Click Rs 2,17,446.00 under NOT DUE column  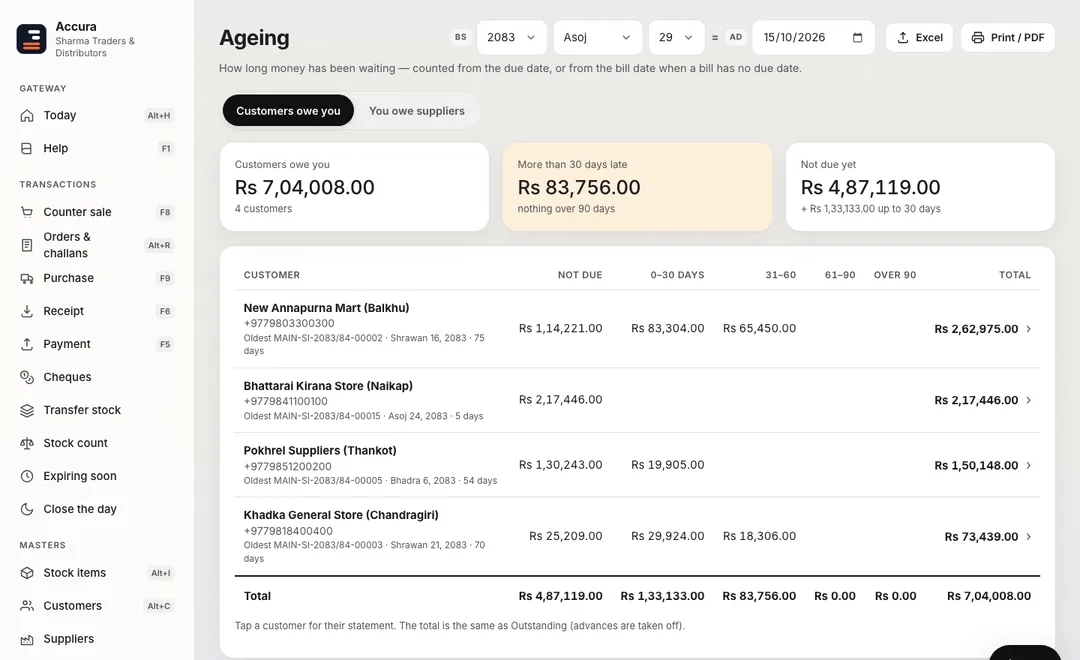(560, 400)
